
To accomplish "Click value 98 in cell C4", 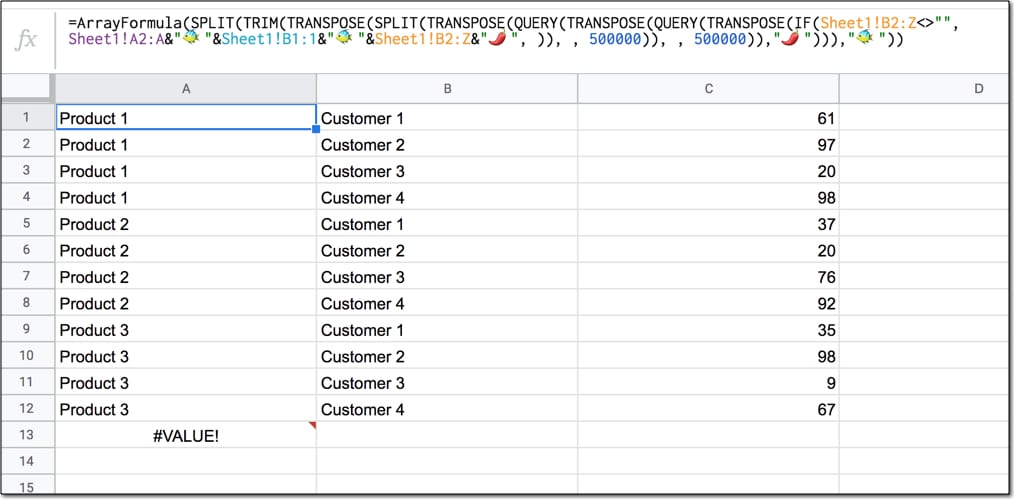I will click(x=826, y=198).
